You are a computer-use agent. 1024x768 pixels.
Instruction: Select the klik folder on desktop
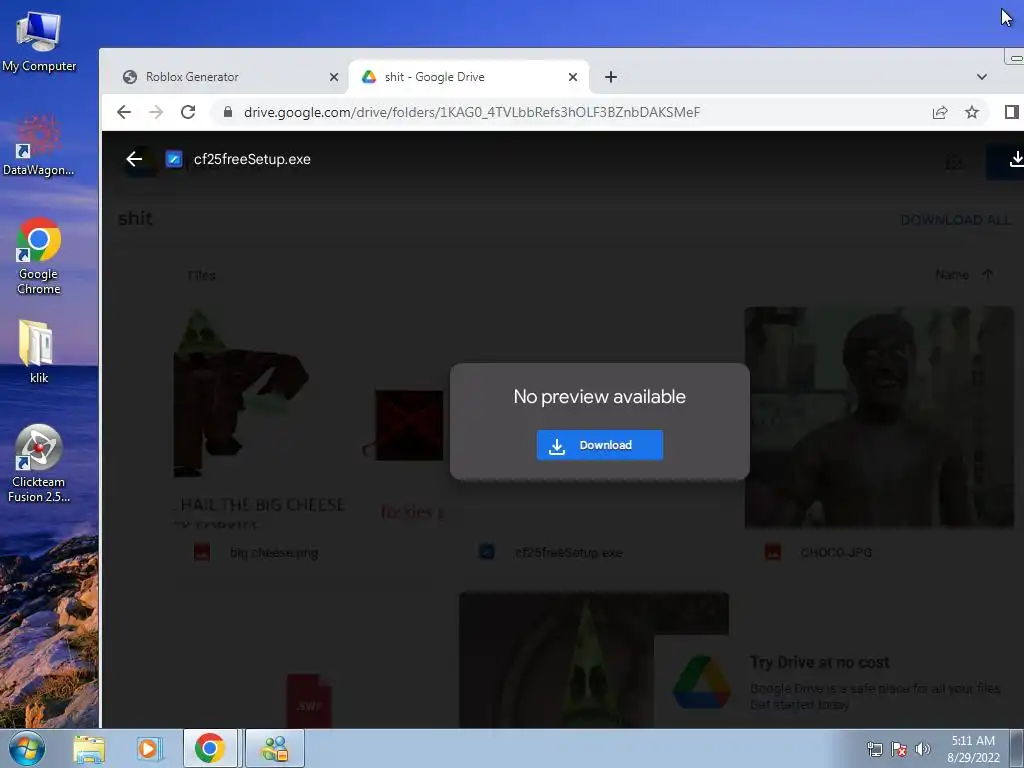39,351
